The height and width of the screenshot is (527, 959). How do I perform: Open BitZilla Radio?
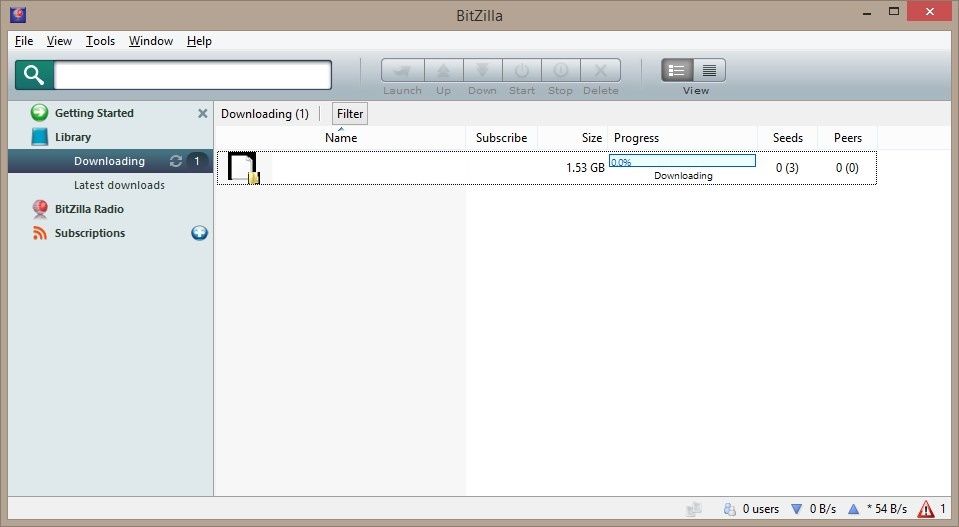tap(89, 209)
